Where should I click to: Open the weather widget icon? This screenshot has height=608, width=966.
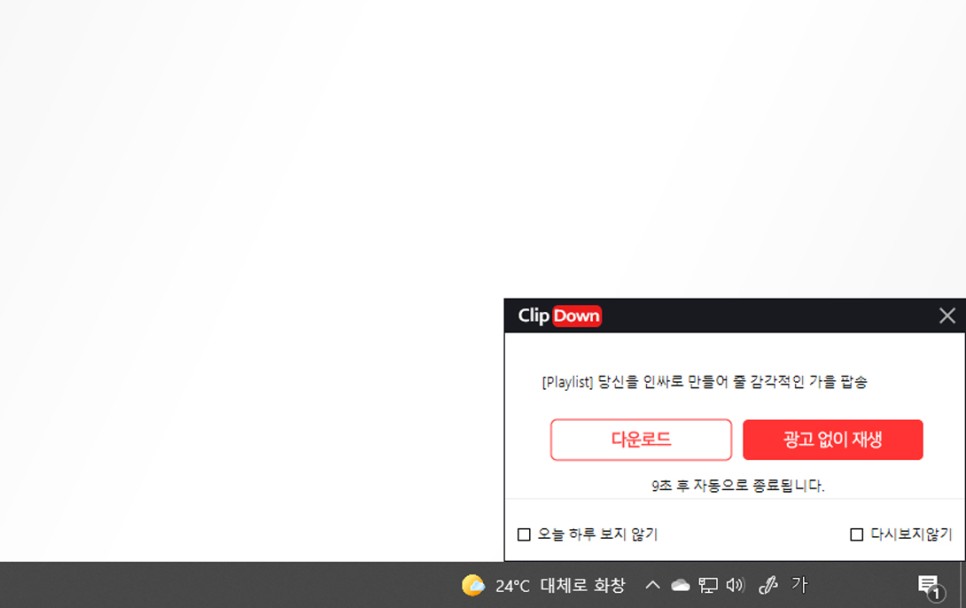coord(473,585)
